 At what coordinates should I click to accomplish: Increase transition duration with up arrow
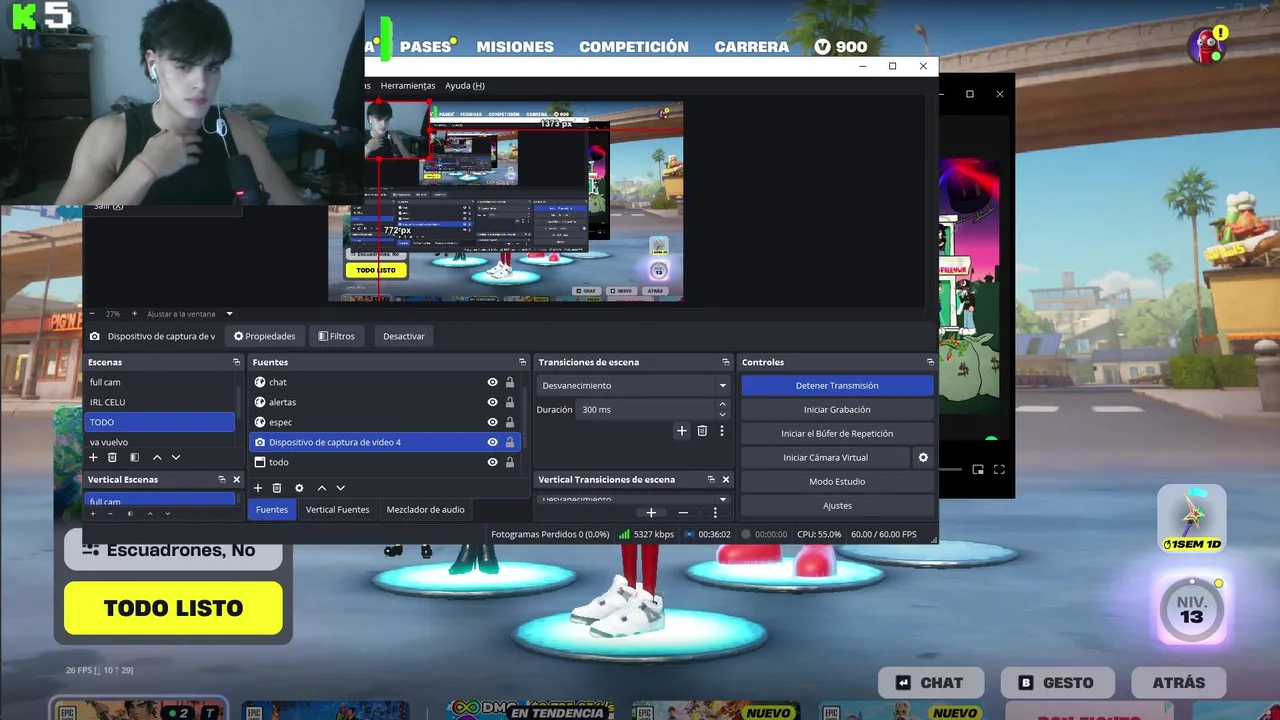(722, 405)
